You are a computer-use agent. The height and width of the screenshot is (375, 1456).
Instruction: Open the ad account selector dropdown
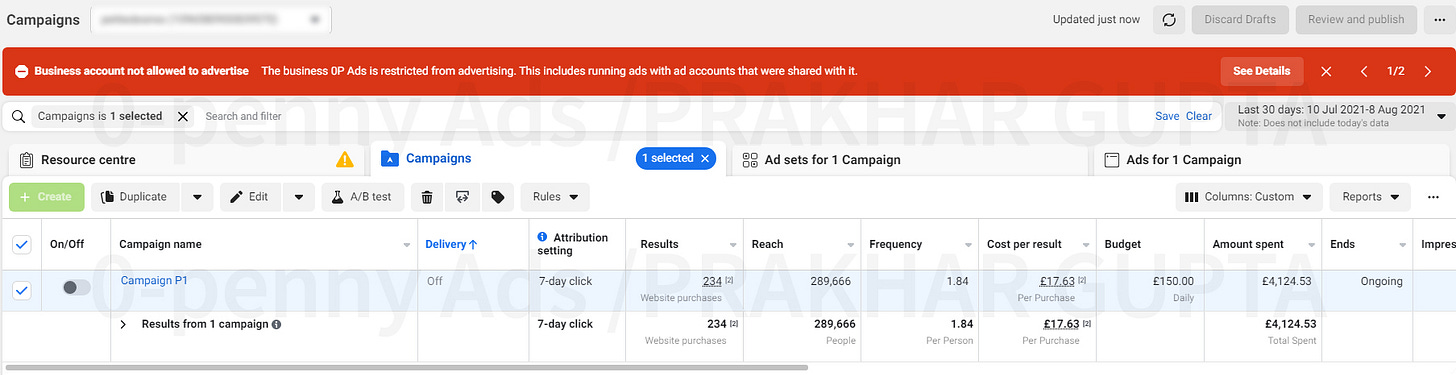[x=211, y=19]
